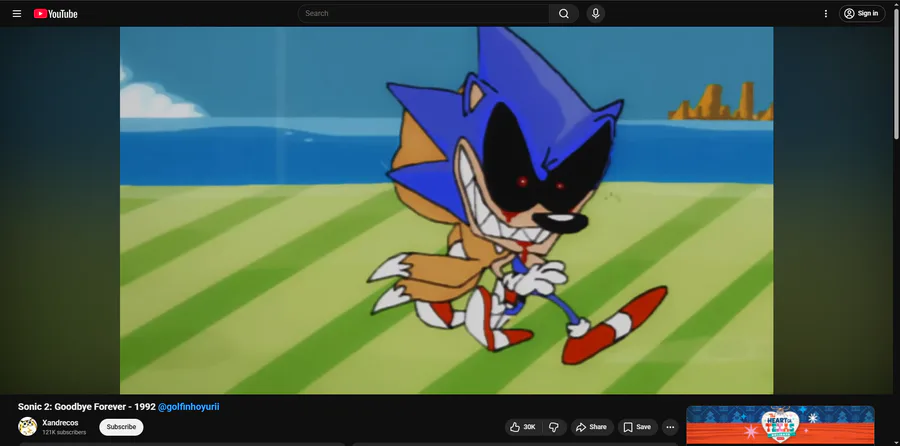Open the Xandrecos channel name link

[60, 422]
